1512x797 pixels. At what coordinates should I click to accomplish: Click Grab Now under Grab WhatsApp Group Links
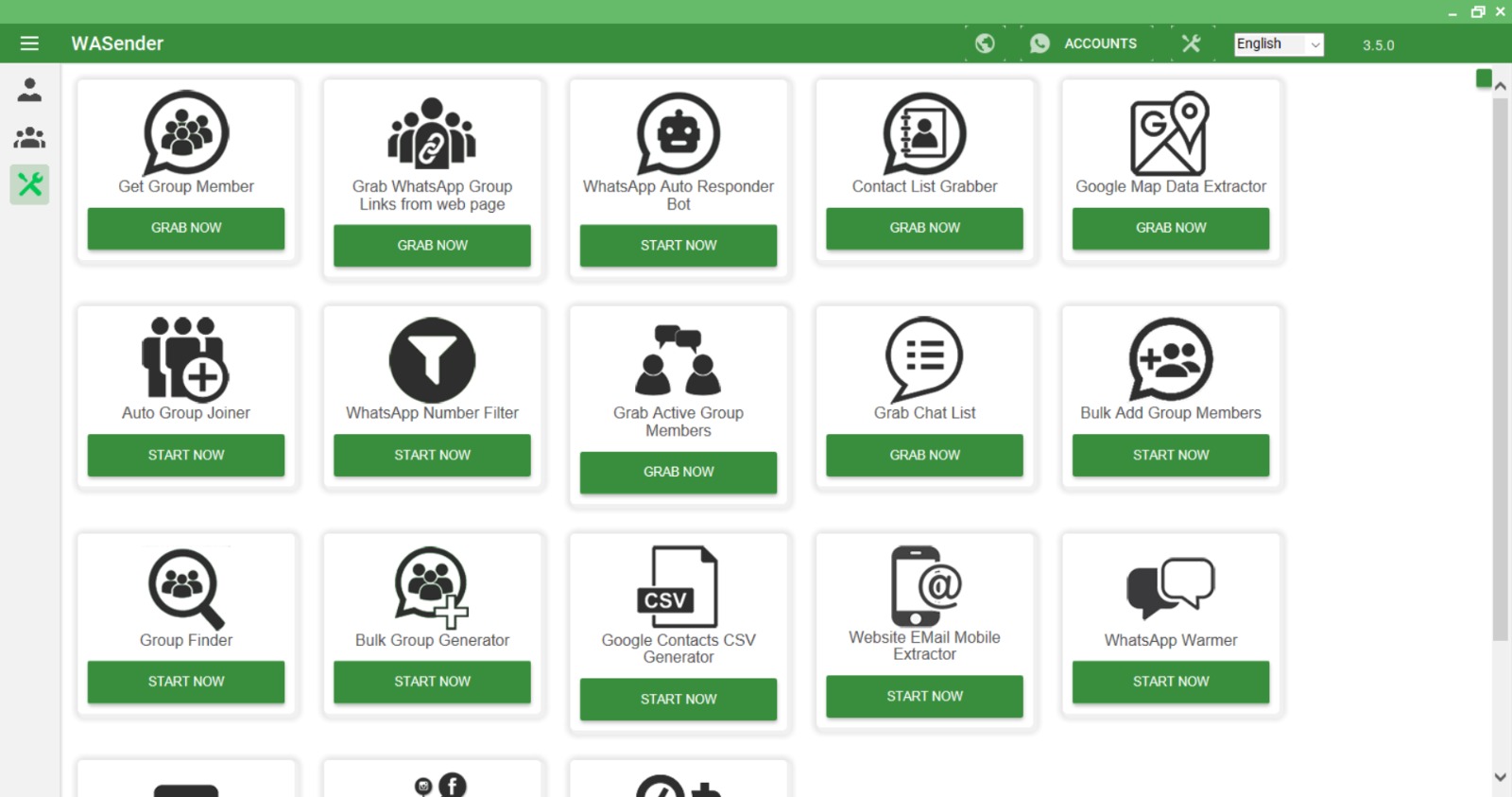[432, 245]
